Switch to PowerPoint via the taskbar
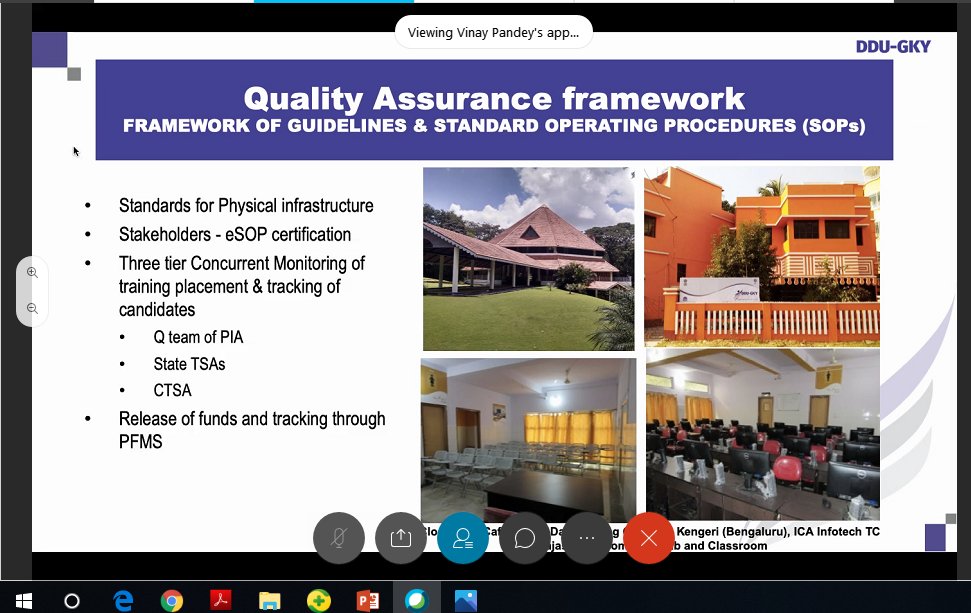Image resolution: width=971 pixels, height=613 pixels. point(367,600)
